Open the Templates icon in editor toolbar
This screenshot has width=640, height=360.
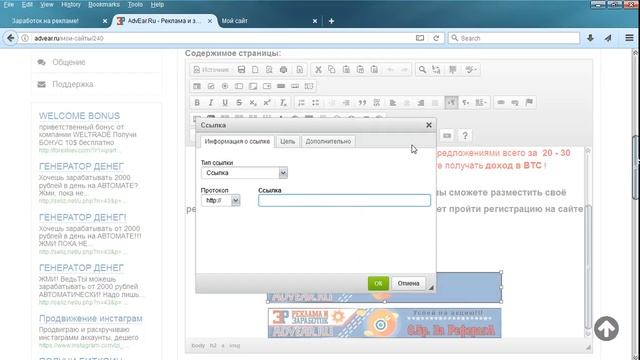click(300, 70)
